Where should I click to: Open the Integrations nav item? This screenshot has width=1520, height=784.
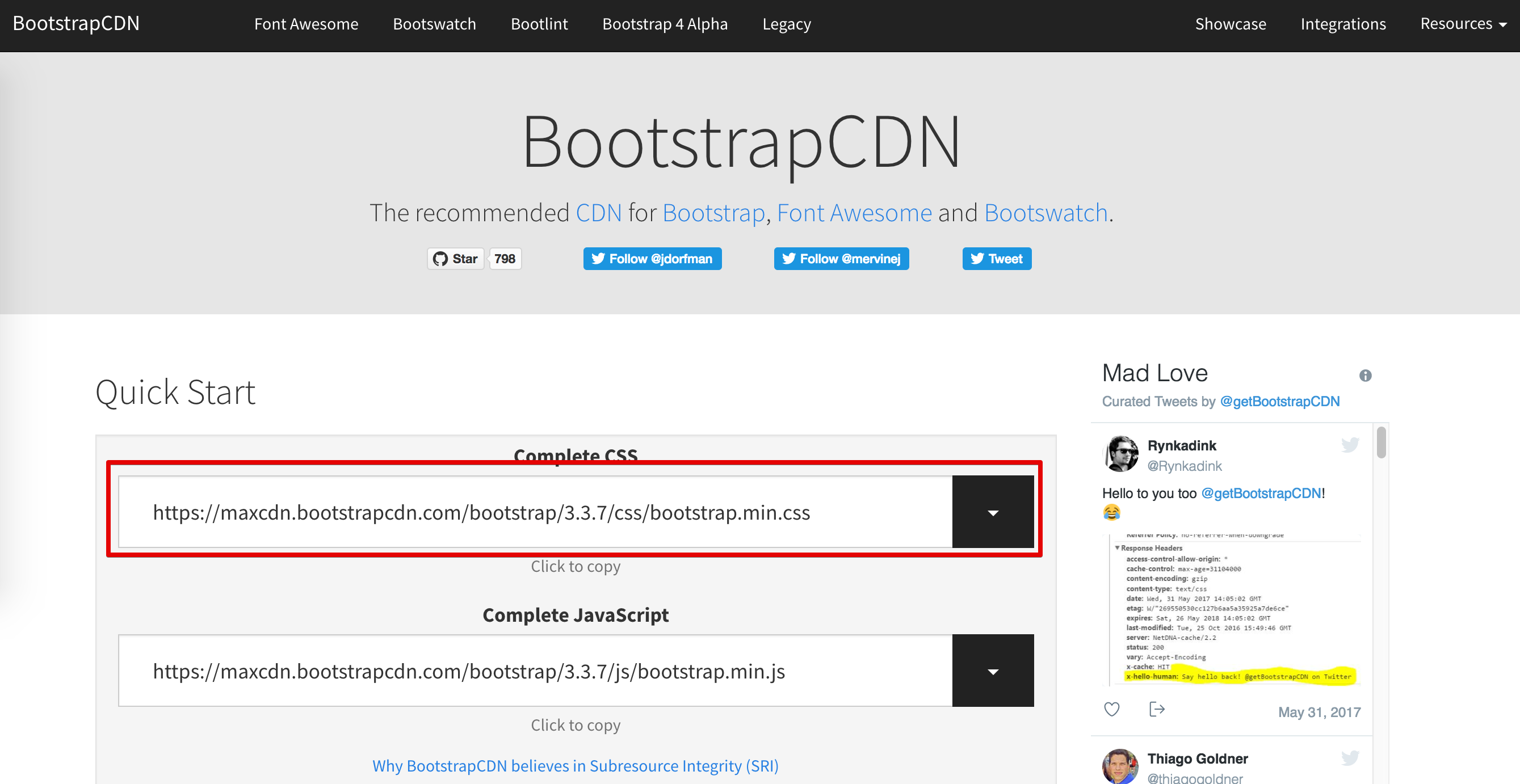pyautogui.click(x=1343, y=24)
